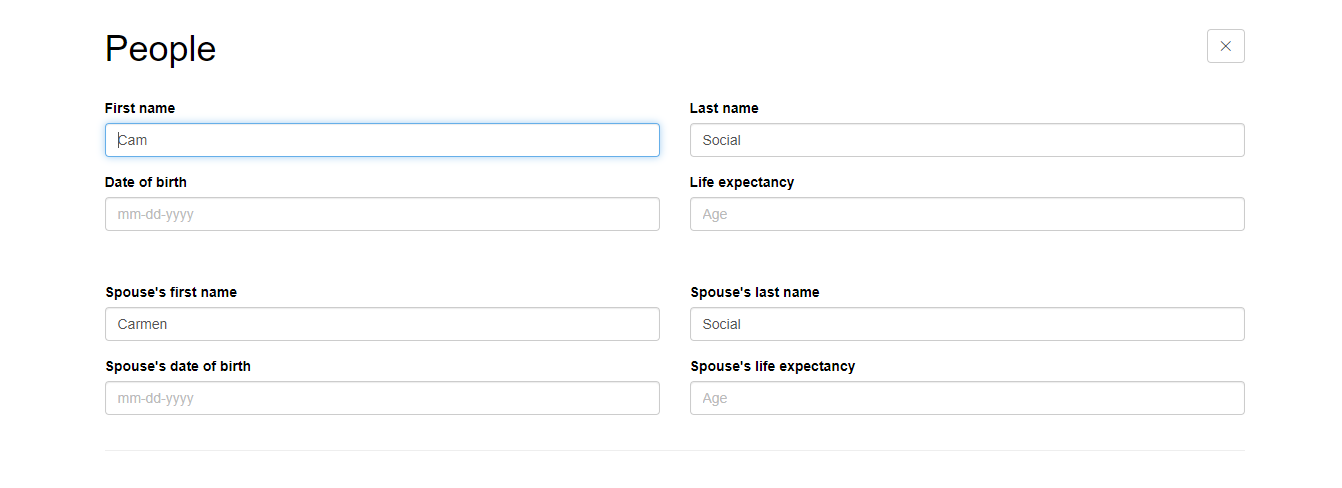Image resolution: width=1342 pixels, height=488 pixels.
Task: Click the Spouse's last name input
Action: pos(966,324)
